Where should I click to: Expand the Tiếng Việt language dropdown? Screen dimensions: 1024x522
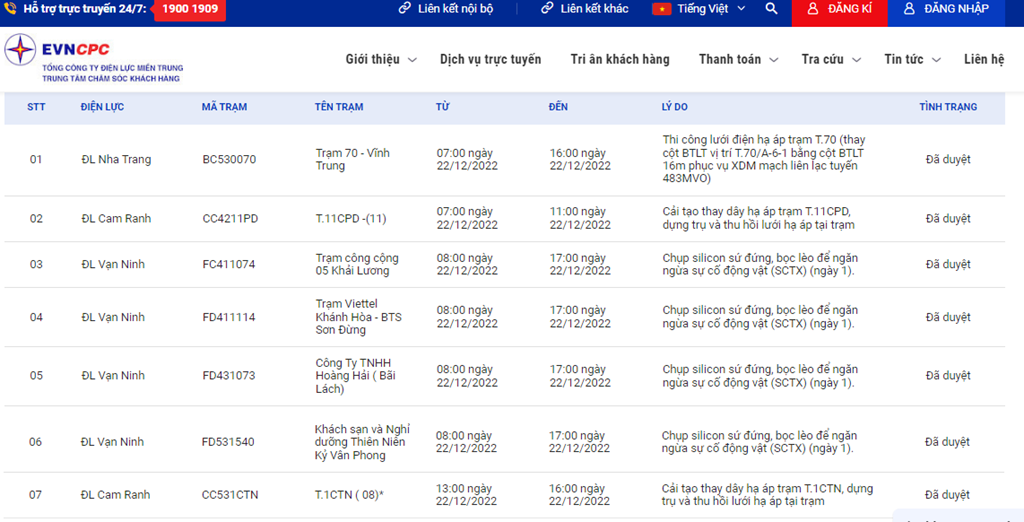[x=741, y=9]
